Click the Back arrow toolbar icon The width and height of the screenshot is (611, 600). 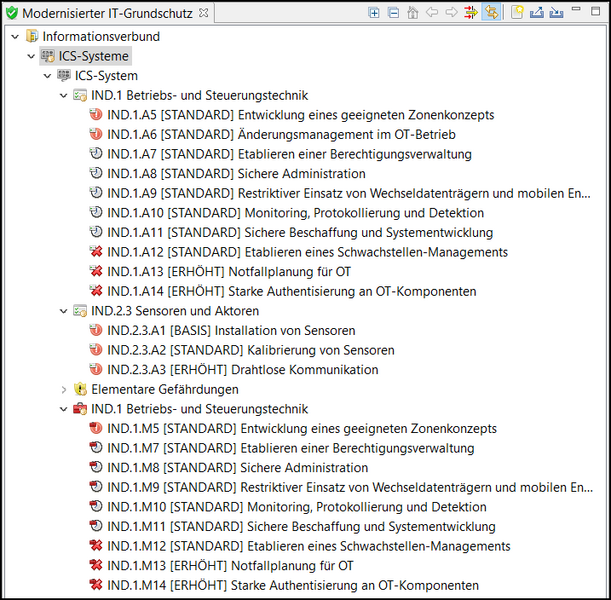[432, 12]
